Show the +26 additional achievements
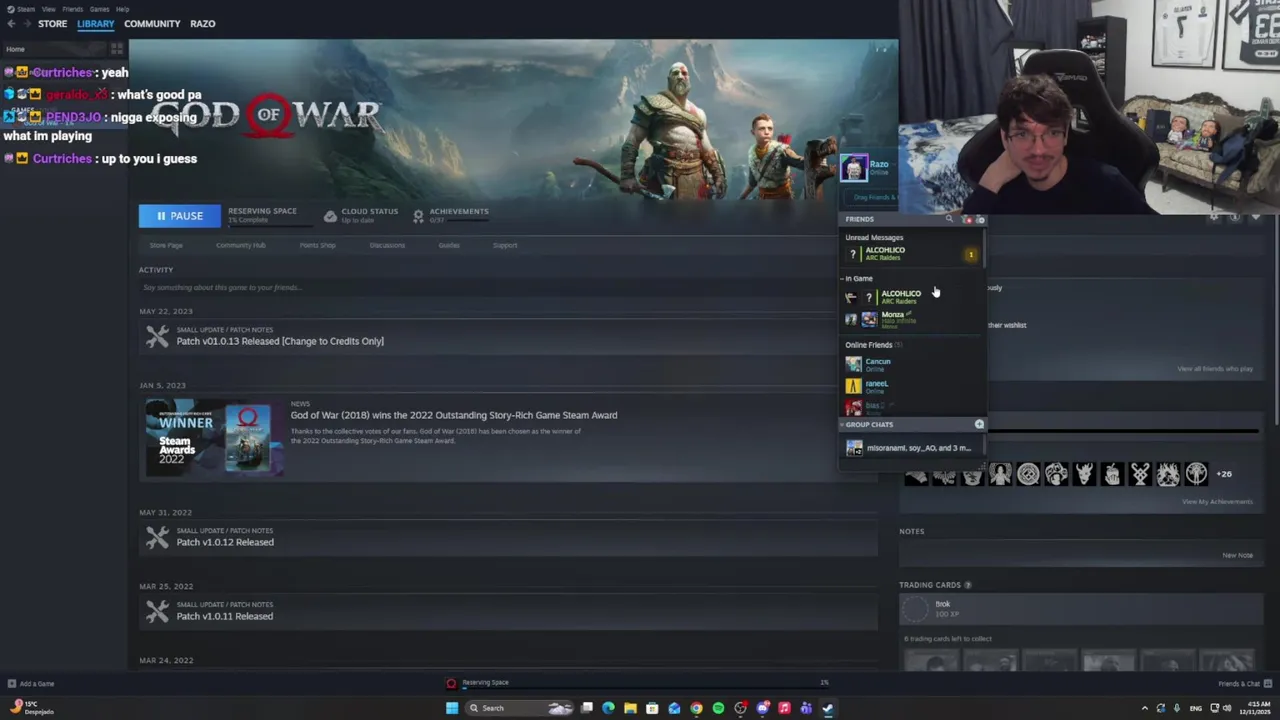This screenshot has height=720, width=1280. click(x=1224, y=474)
